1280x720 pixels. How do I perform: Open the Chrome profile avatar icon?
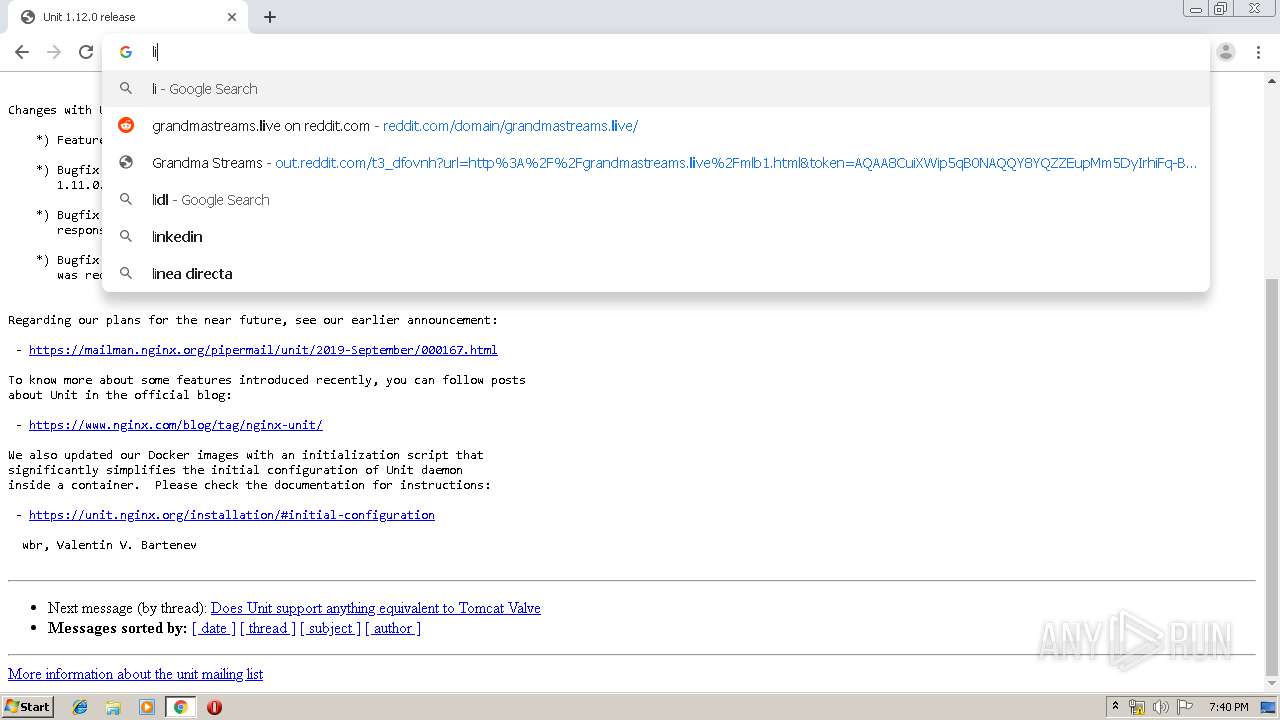click(x=1226, y=52)
